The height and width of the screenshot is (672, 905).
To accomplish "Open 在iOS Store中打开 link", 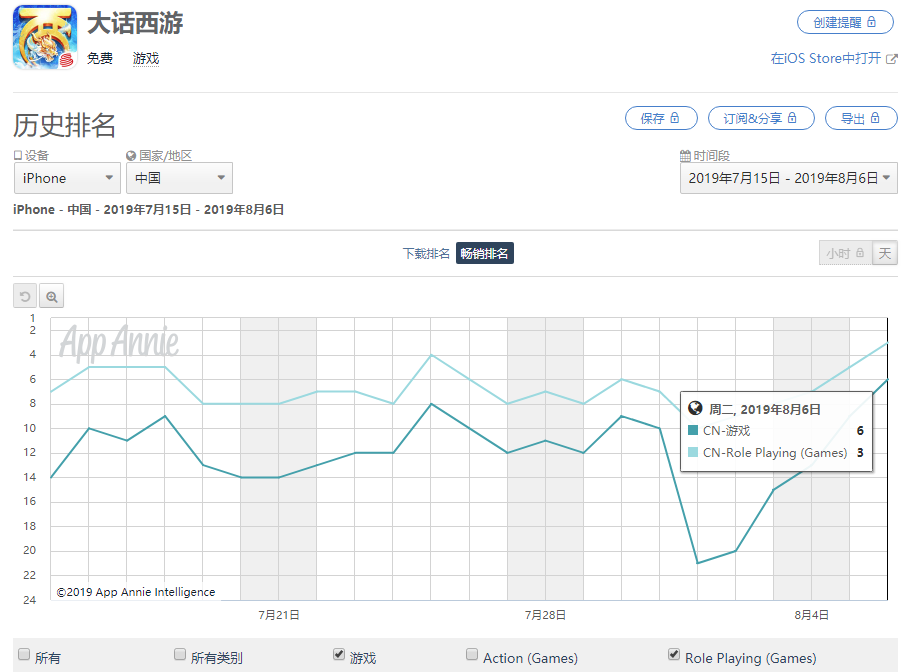I will 825,59.
